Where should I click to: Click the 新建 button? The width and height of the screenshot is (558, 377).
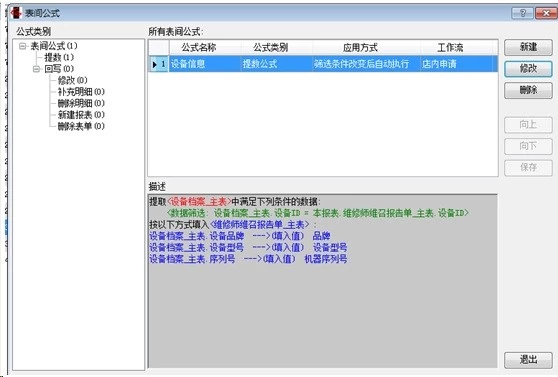point(528,47)
